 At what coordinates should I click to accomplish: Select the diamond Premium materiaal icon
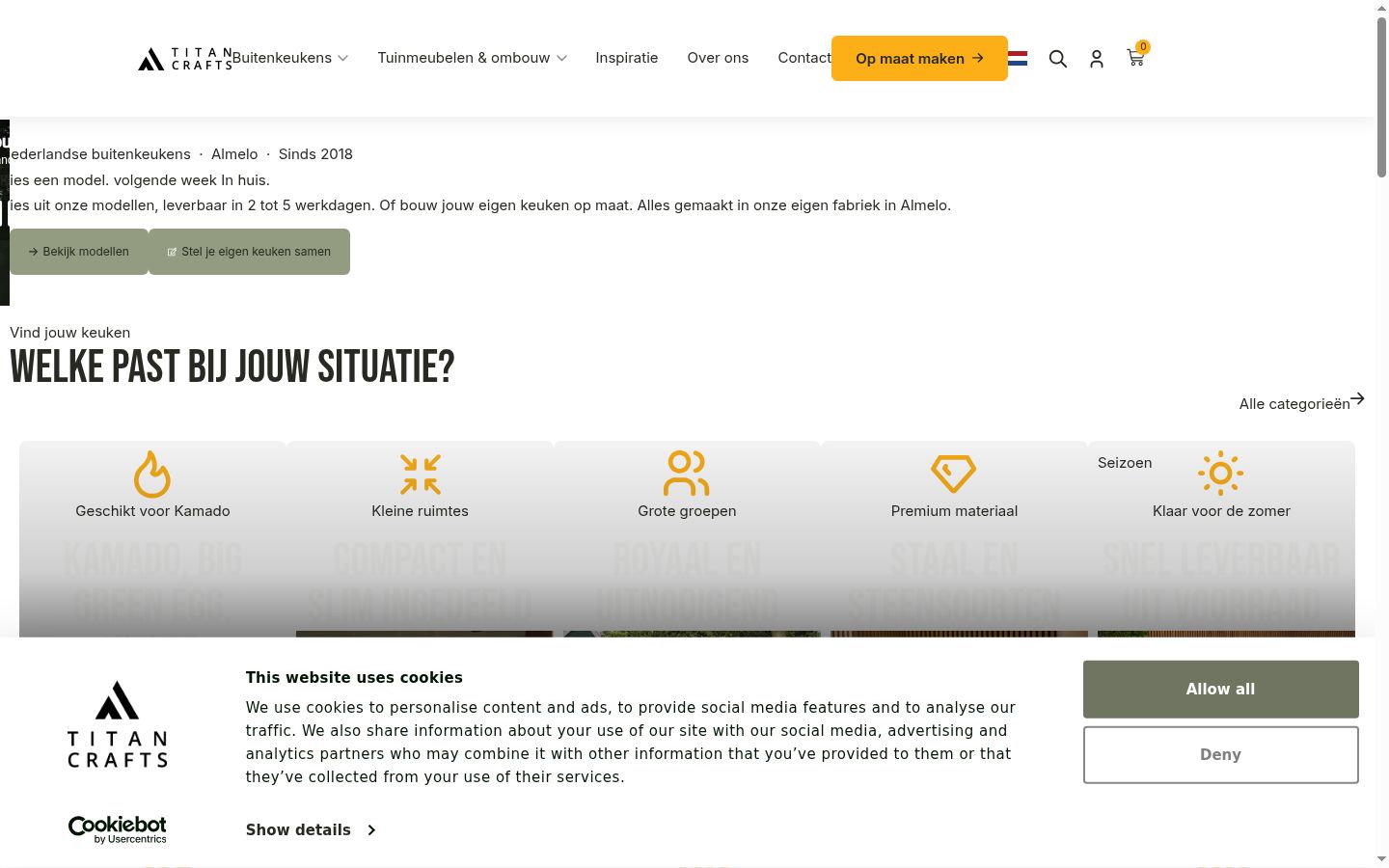954,474
